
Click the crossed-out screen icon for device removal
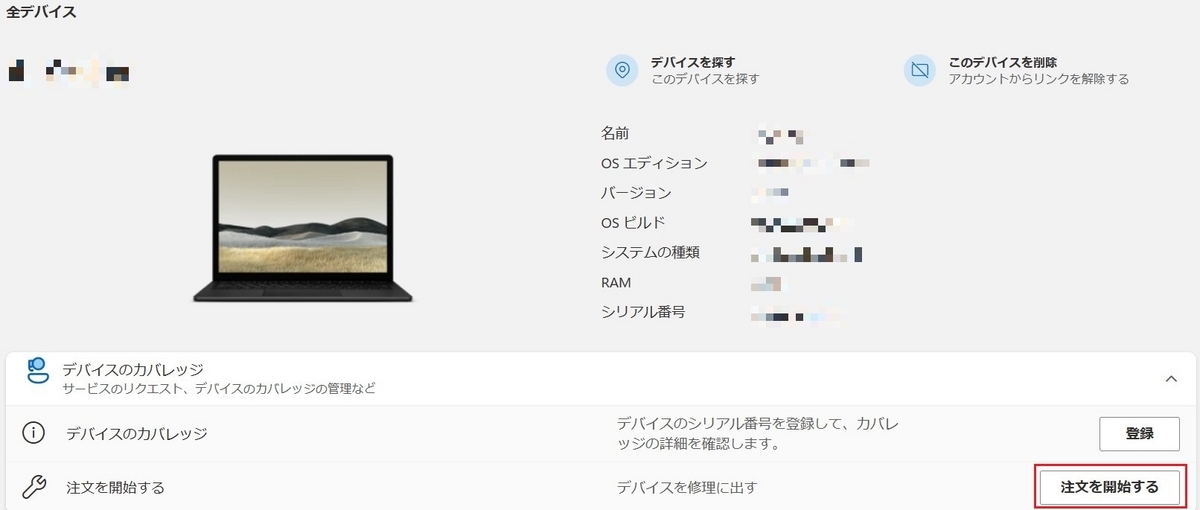919,70
